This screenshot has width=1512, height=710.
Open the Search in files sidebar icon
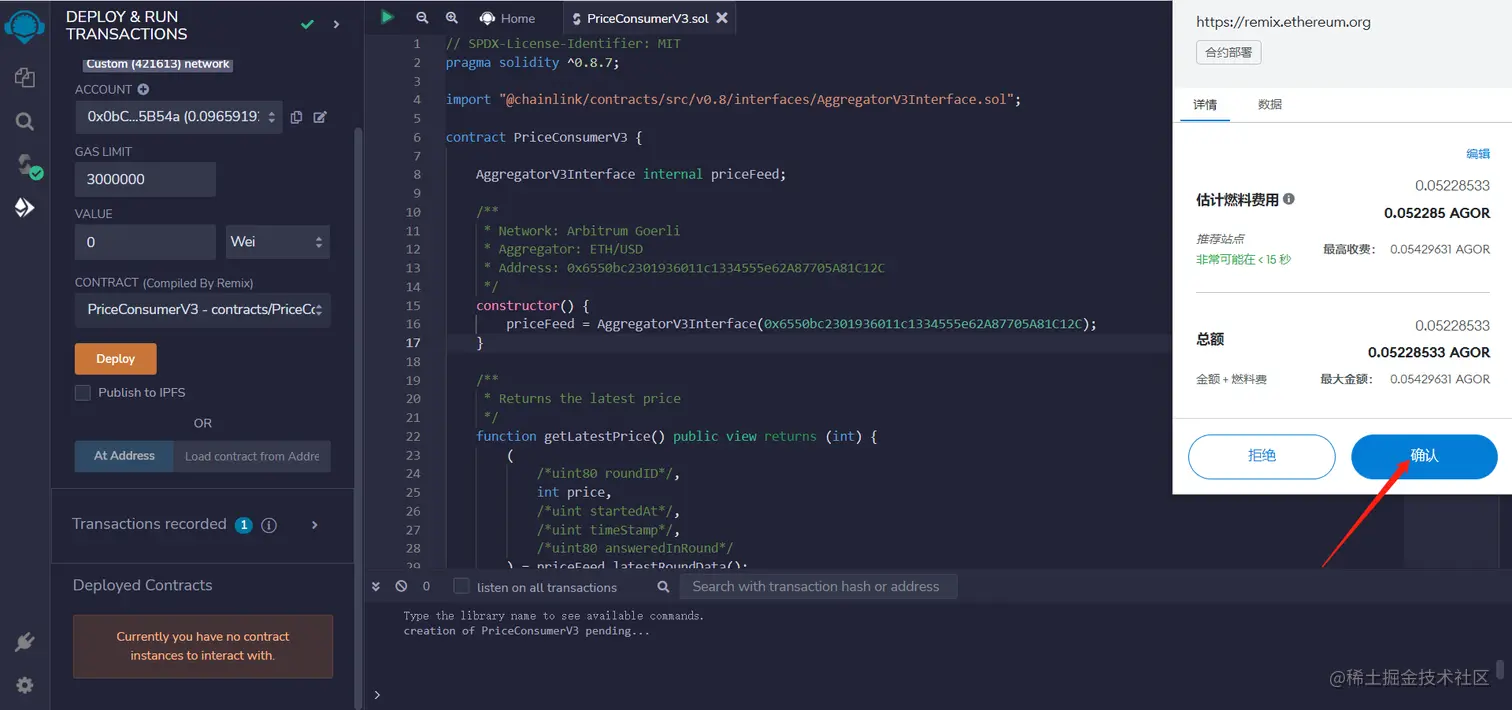click(x=25, y=122)
